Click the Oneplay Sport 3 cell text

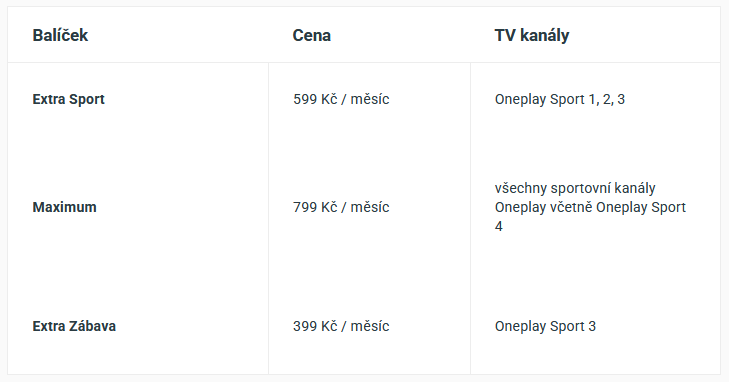(x=545, y=326)
